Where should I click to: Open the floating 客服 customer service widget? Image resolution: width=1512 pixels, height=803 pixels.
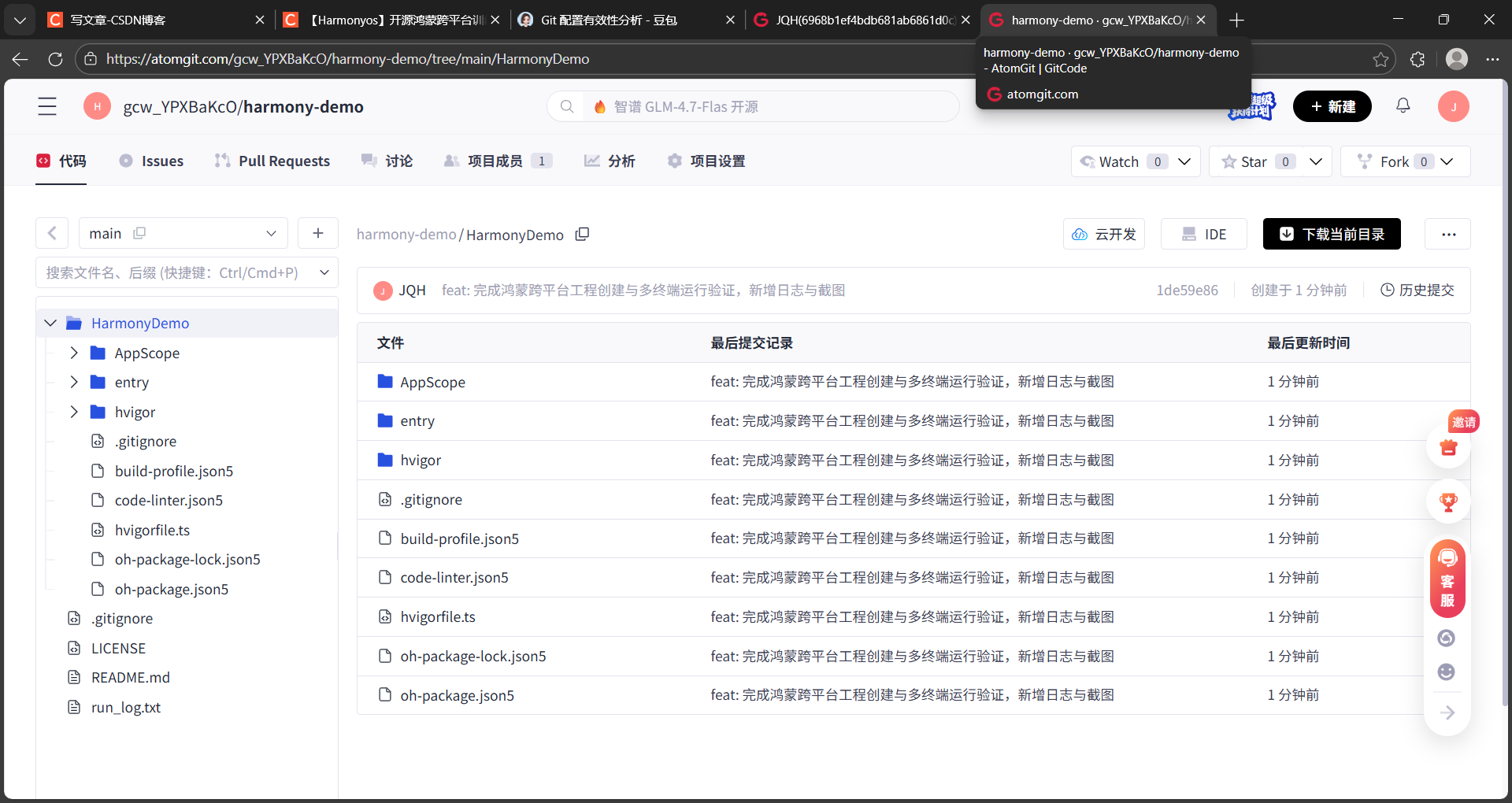[x=1447, y=579]
